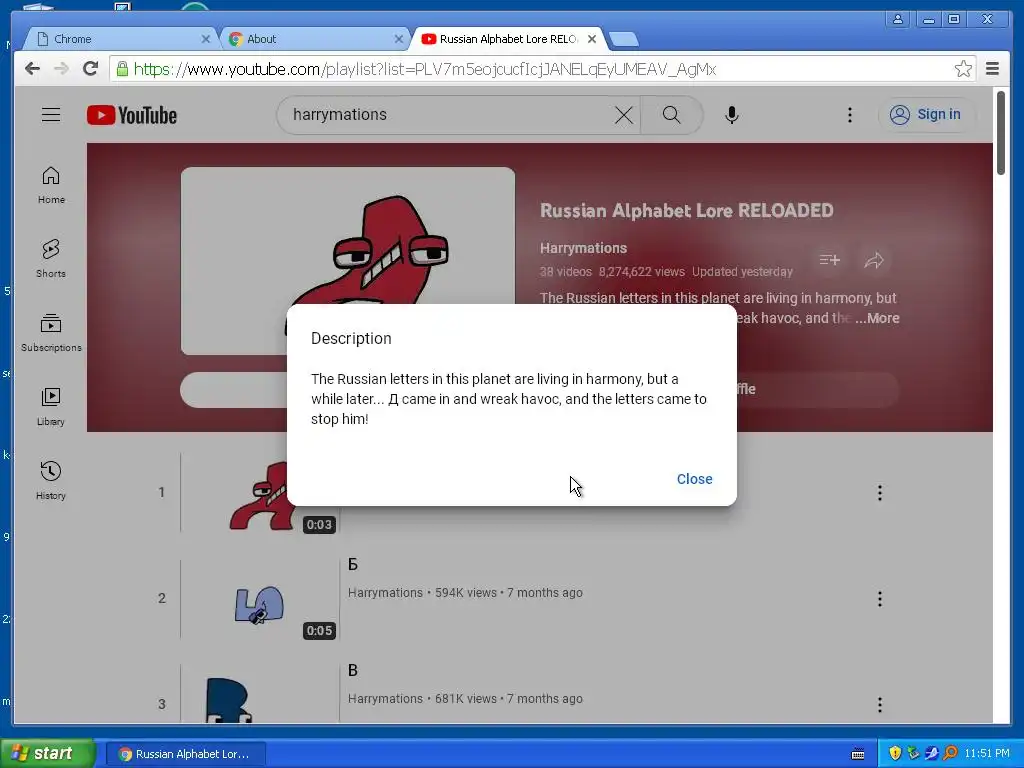Click the Sign in button
The width and height of the screenshot is (1024, 768).
[x=926, y=115]
